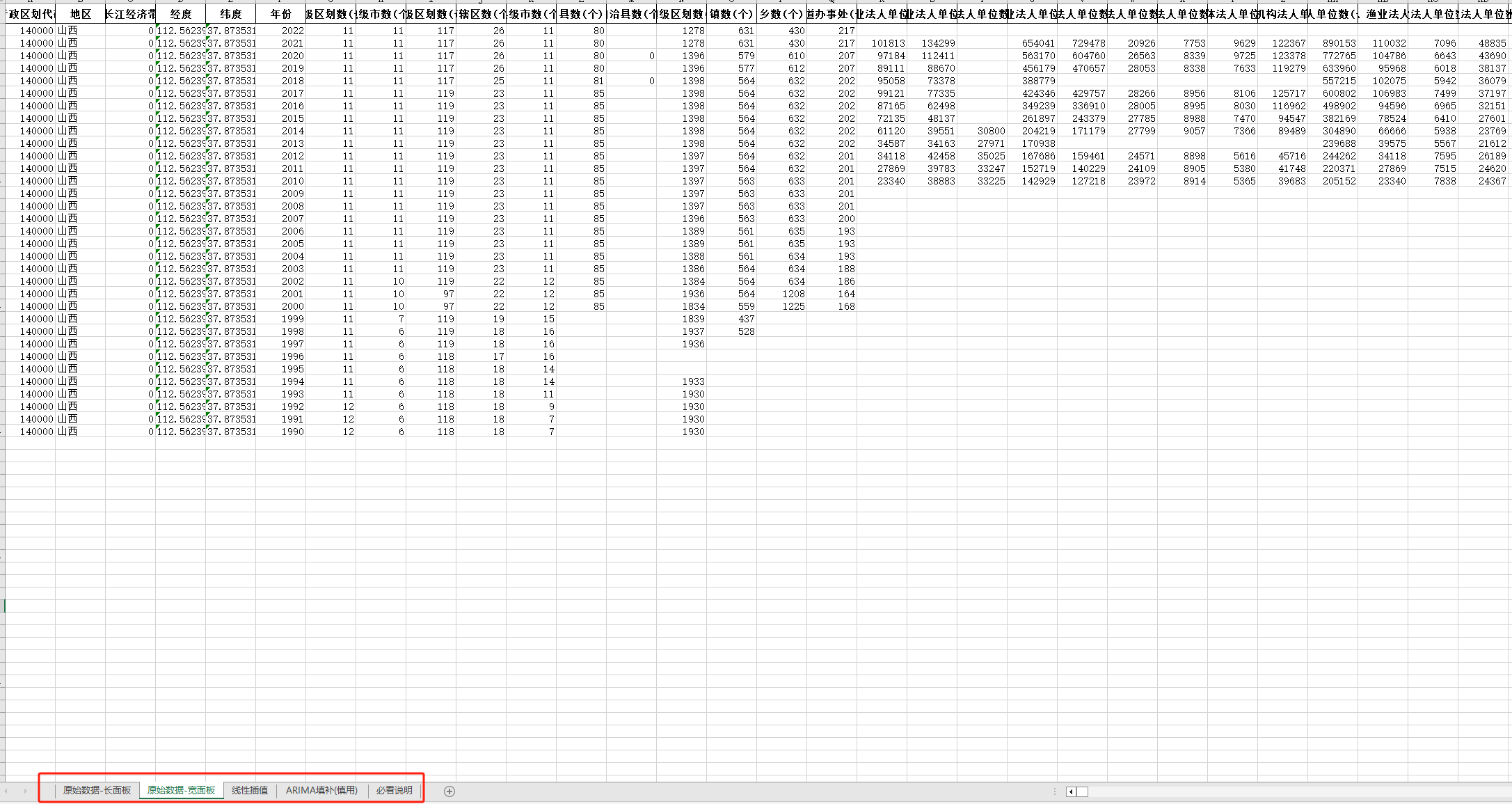Select the 年份 header cell
The height and width of the screenshot is (804, 1512).
click(280, 14)
